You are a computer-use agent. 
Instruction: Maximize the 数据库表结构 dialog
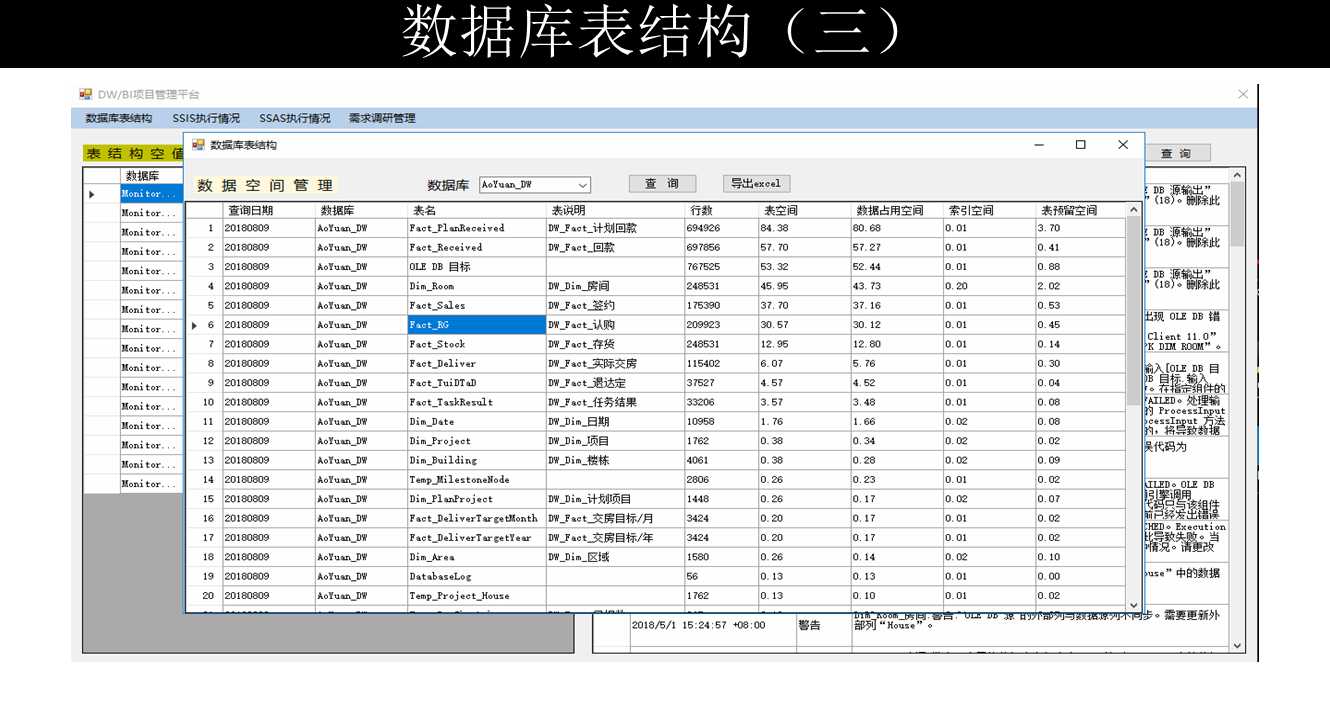tap(1080, 145)
